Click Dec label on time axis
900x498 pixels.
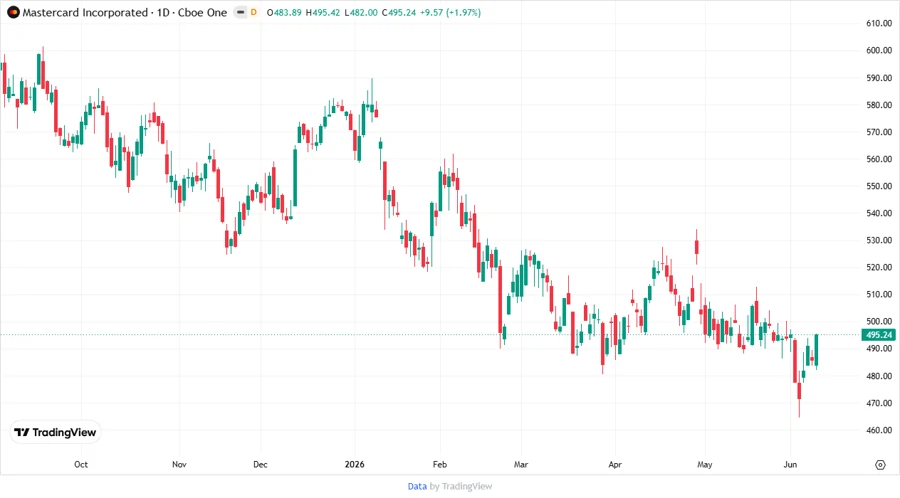point(260,465)
